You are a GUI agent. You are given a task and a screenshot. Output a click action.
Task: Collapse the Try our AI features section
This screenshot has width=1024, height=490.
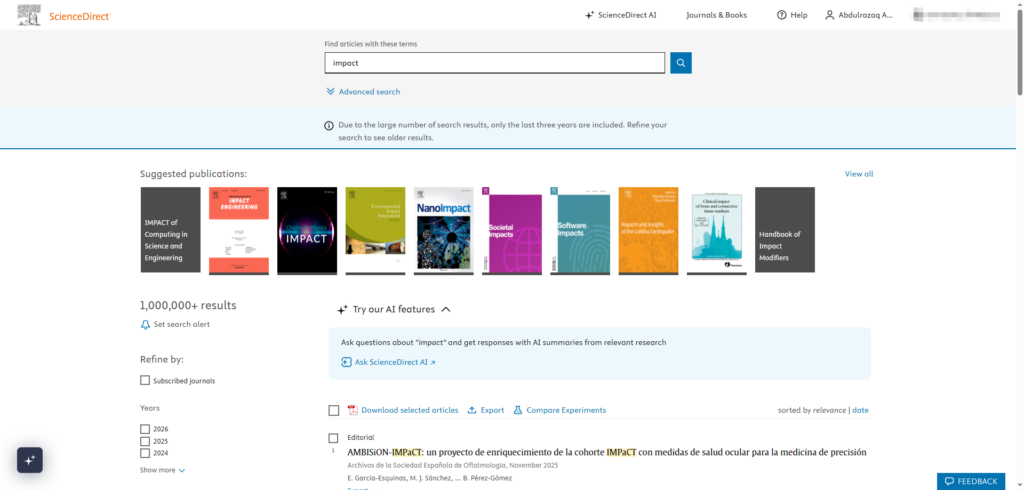[446, 310]
